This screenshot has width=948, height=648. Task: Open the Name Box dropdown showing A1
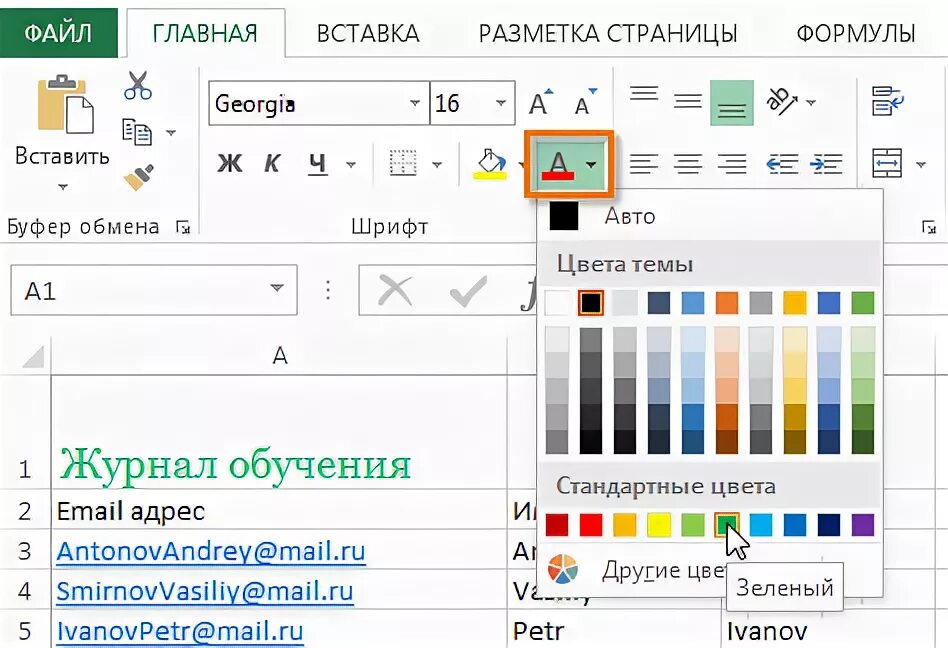click(281, 290)
